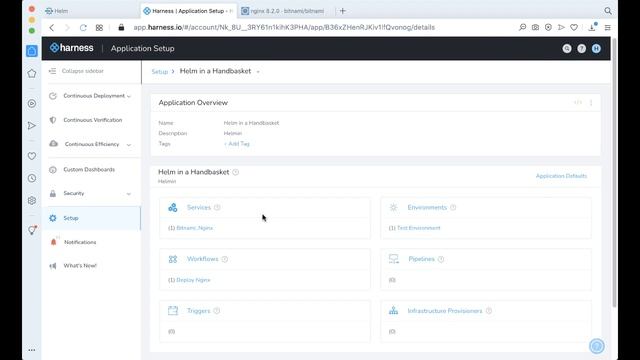Click the Add Tag link
This screenshot has height=360, width=640.
pyautogui.click(x=237, y=144)
